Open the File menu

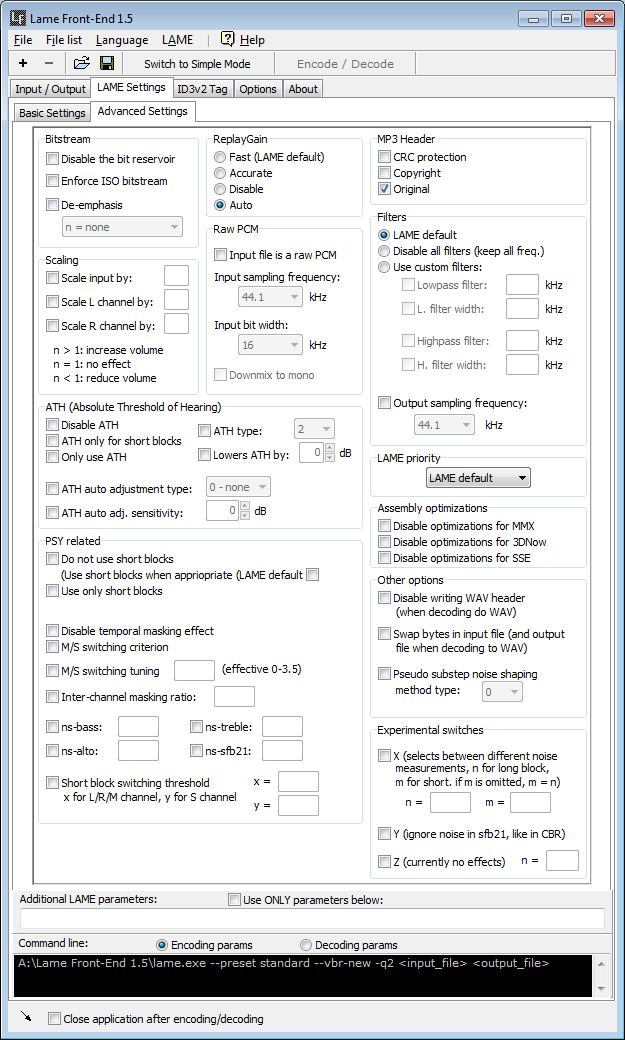point(23,40)
